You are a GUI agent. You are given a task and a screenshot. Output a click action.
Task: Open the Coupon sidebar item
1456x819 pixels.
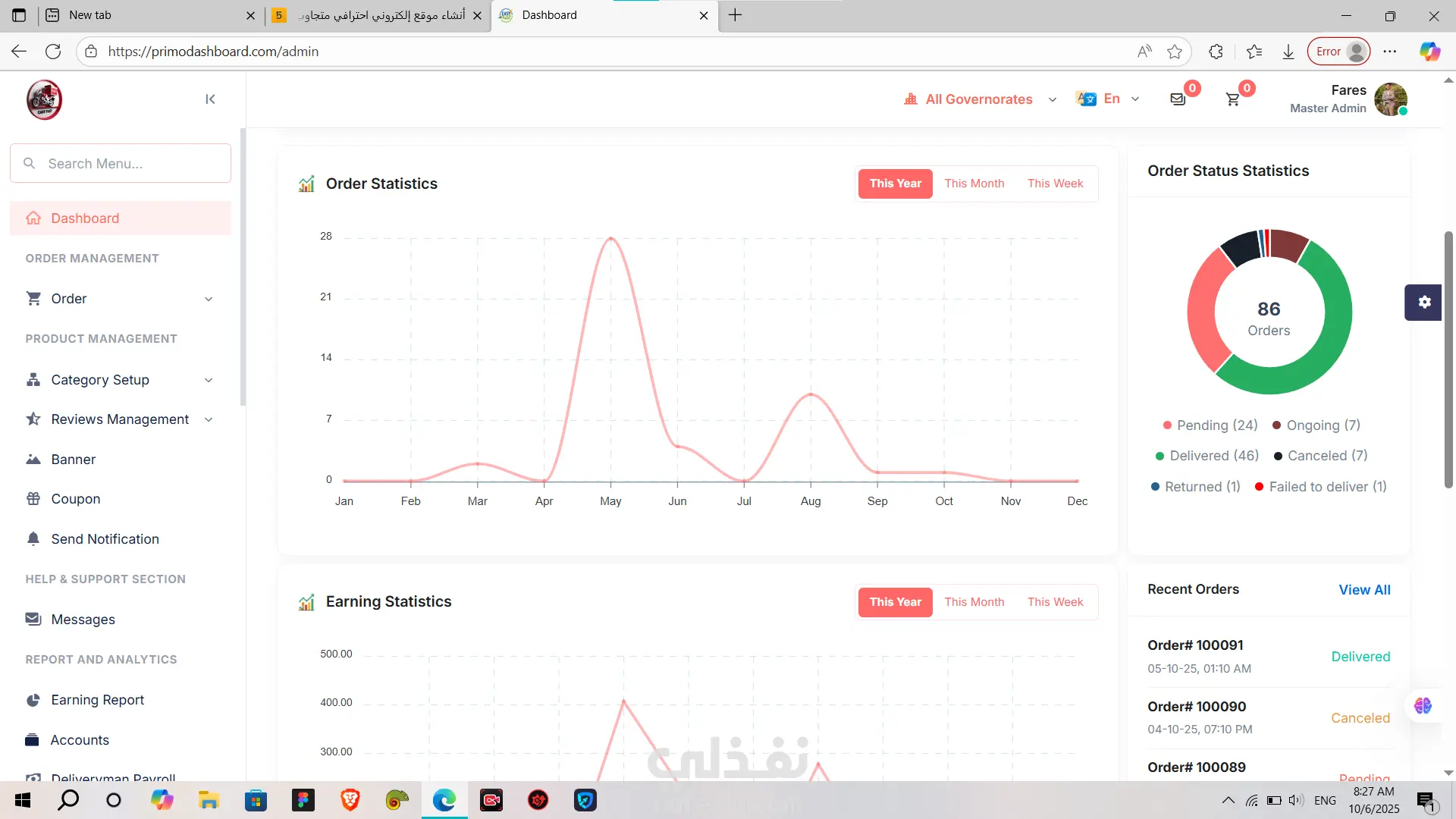[x=75, y=499]
